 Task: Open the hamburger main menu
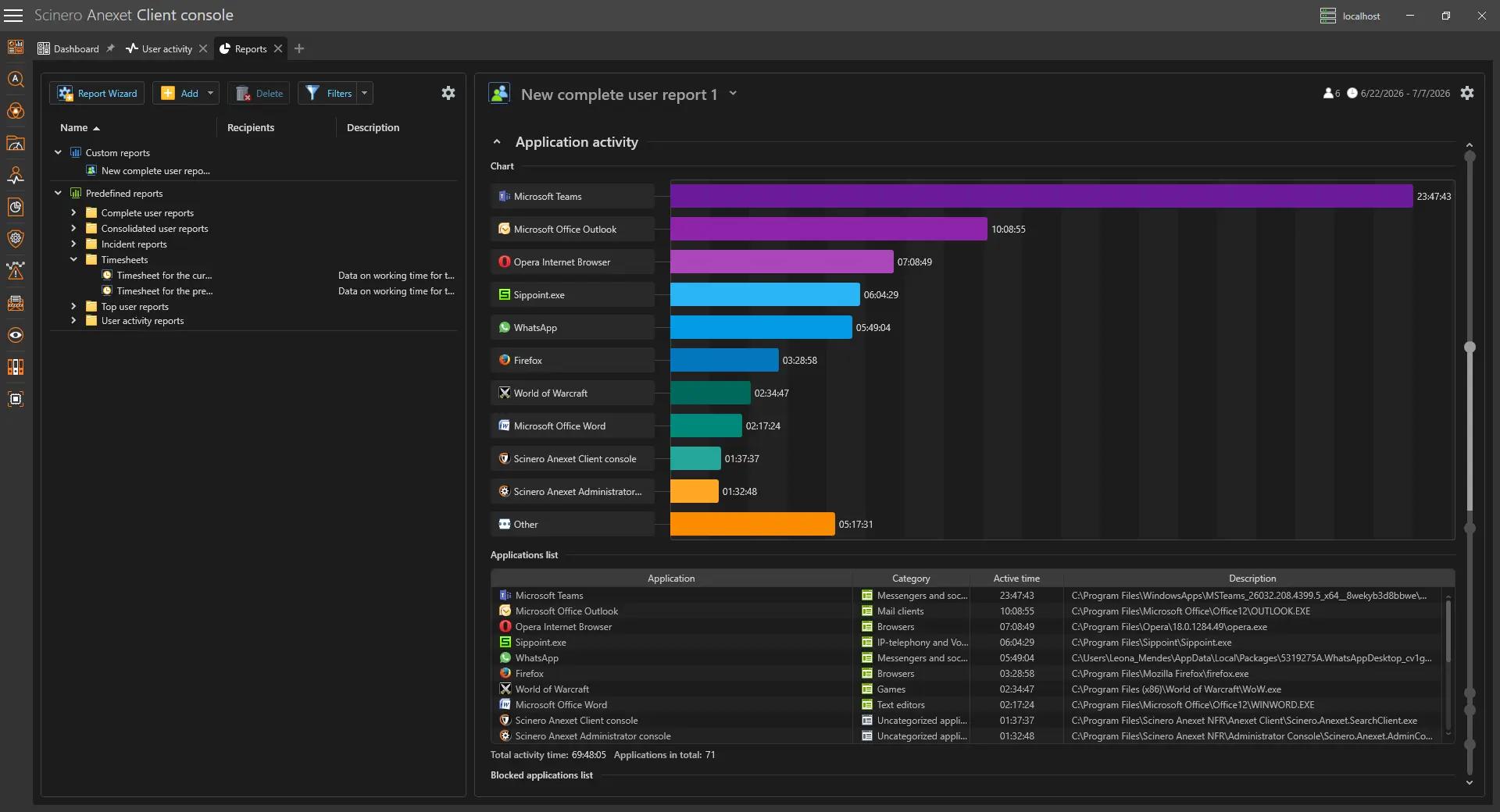coord(13,16)
